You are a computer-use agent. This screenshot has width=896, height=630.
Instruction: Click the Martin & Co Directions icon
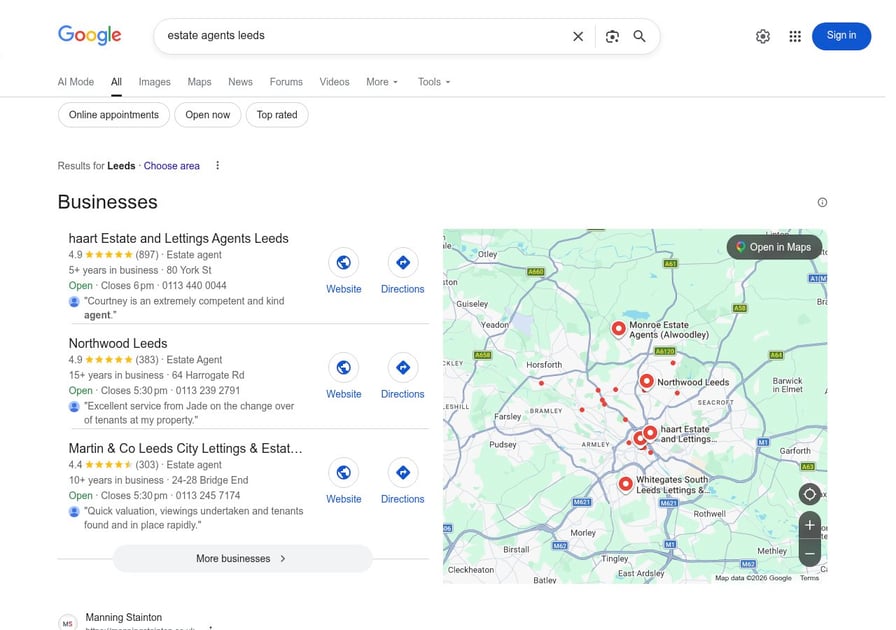coord(403,473)
